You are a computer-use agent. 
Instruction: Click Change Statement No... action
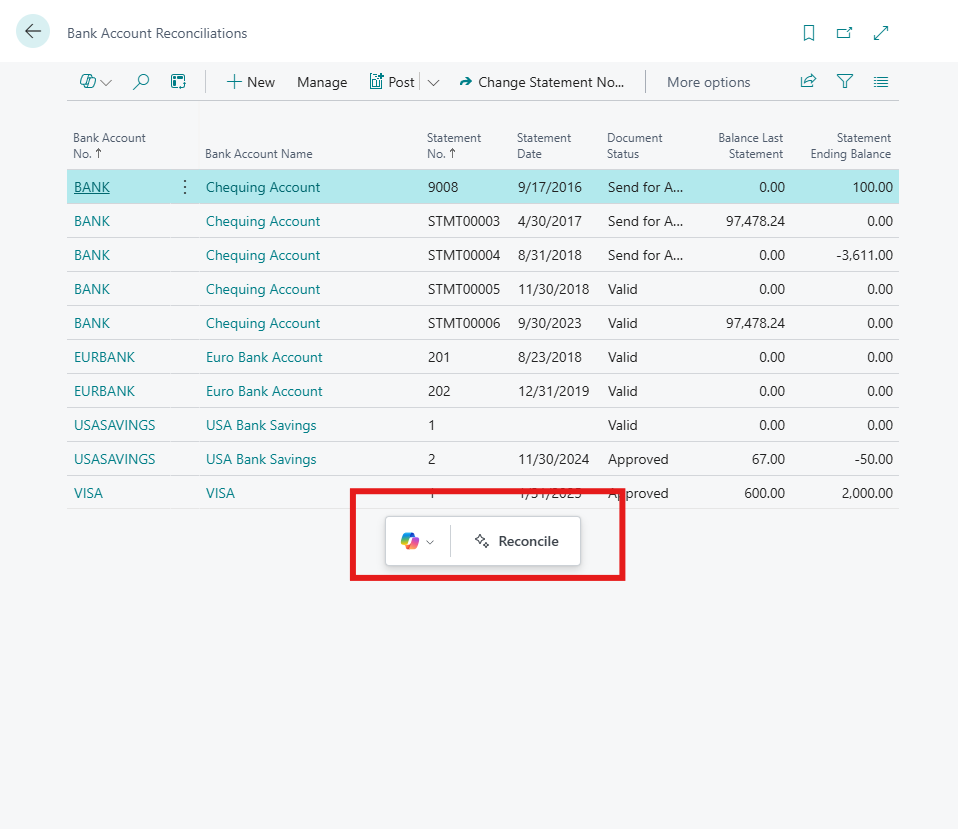point(541,82)
